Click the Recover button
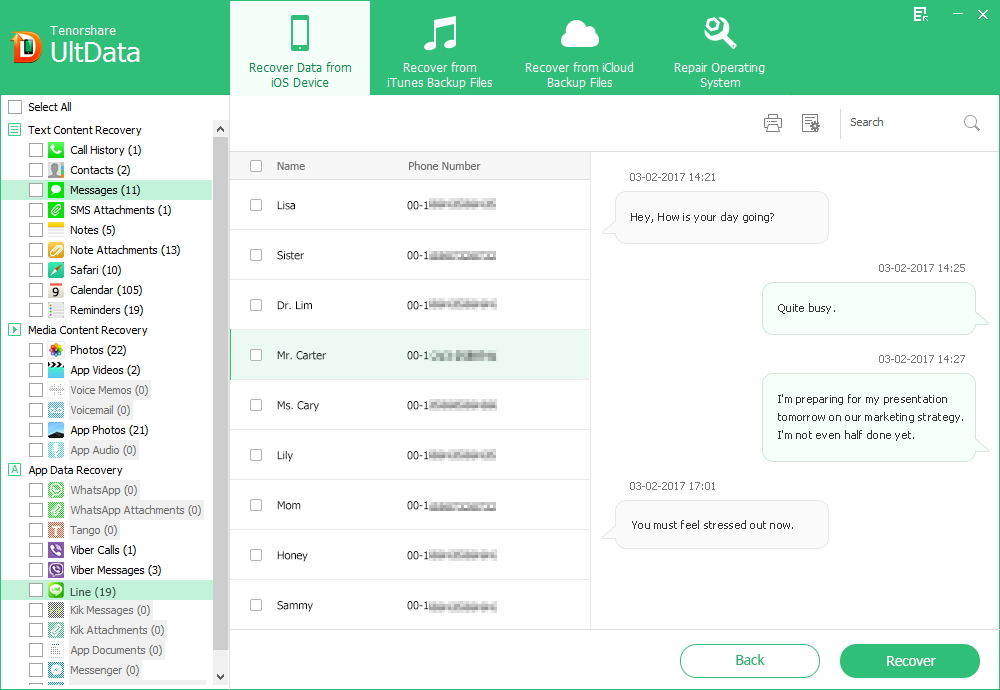Image resolution: width=1000 pixels, height=690 pixels. pyautogui.click(x=909, y=661)
